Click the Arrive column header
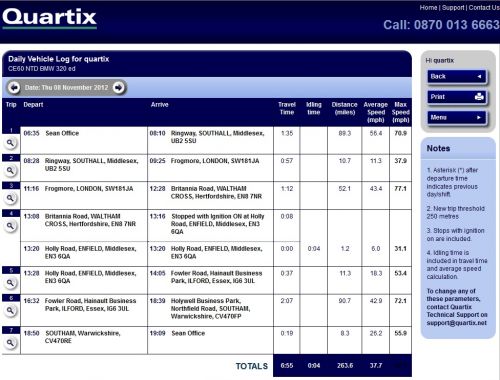500x380 pixels. pos(160,105)
